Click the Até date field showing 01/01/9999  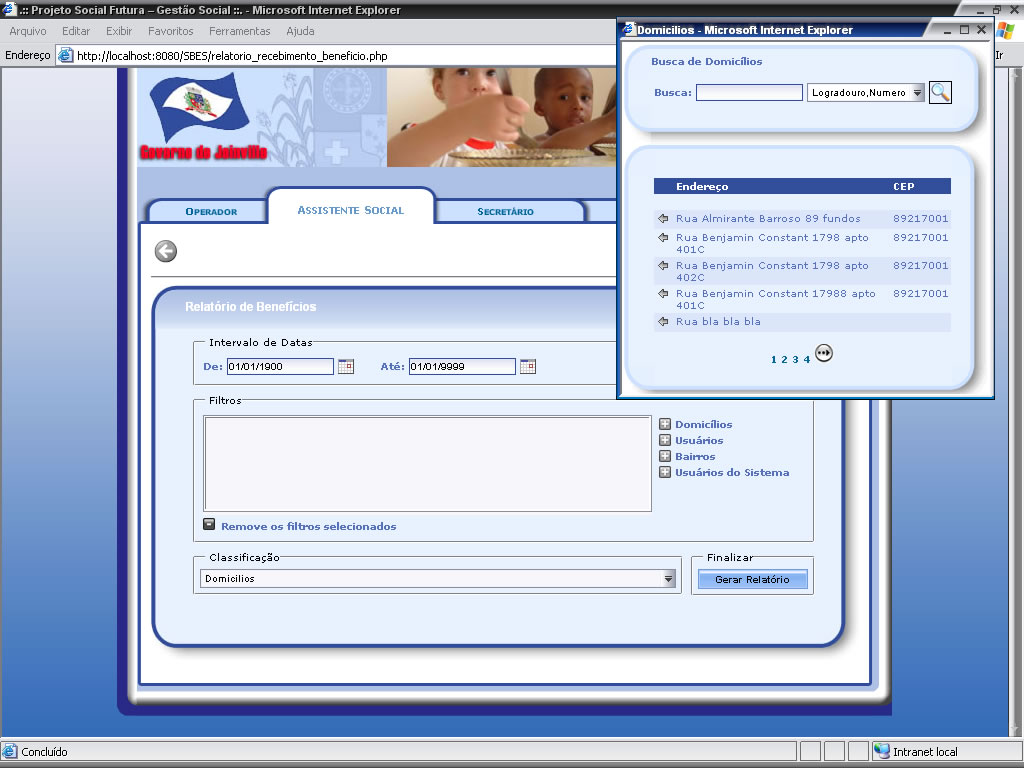click(x=462, y=366)
